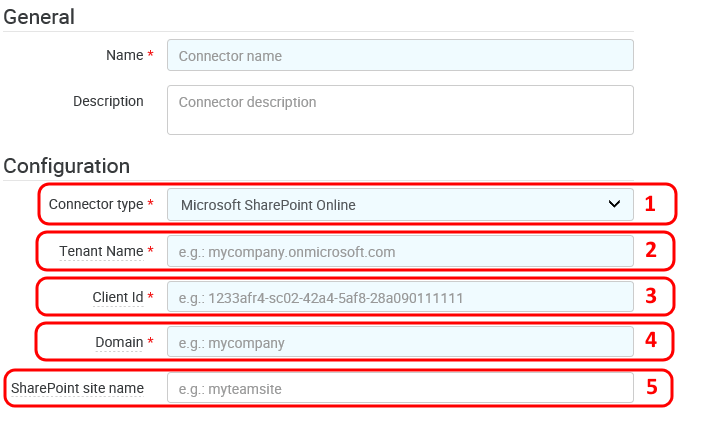Click the Name input field

pyautogui.click(x=400, y=56)
